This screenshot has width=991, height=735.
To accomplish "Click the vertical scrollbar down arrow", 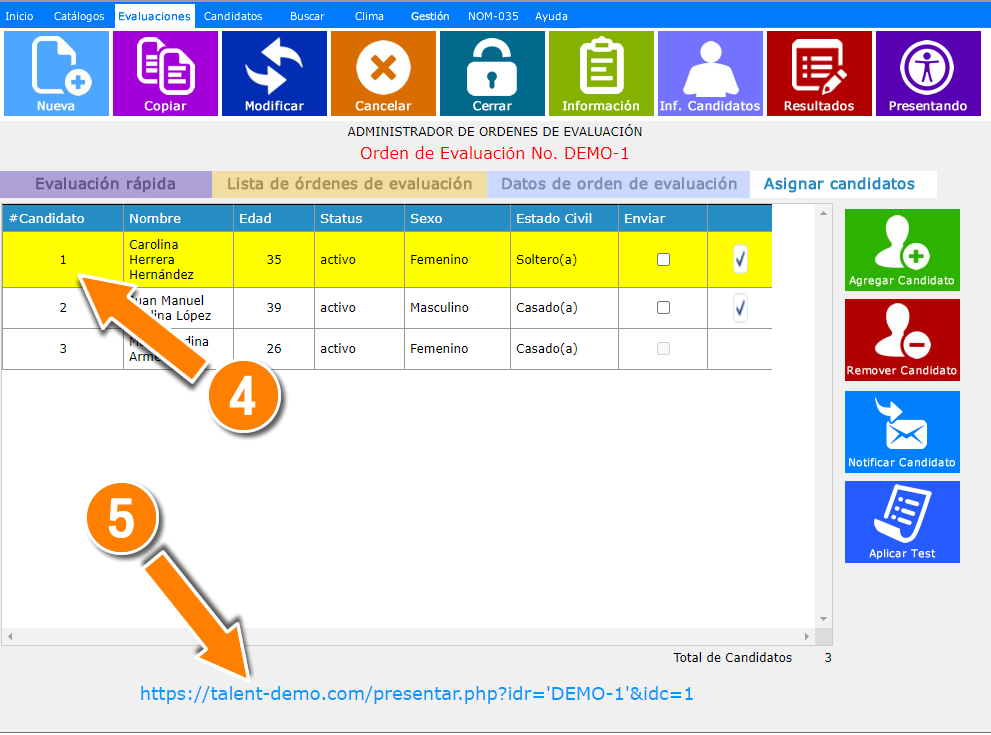I will [824, 619].
